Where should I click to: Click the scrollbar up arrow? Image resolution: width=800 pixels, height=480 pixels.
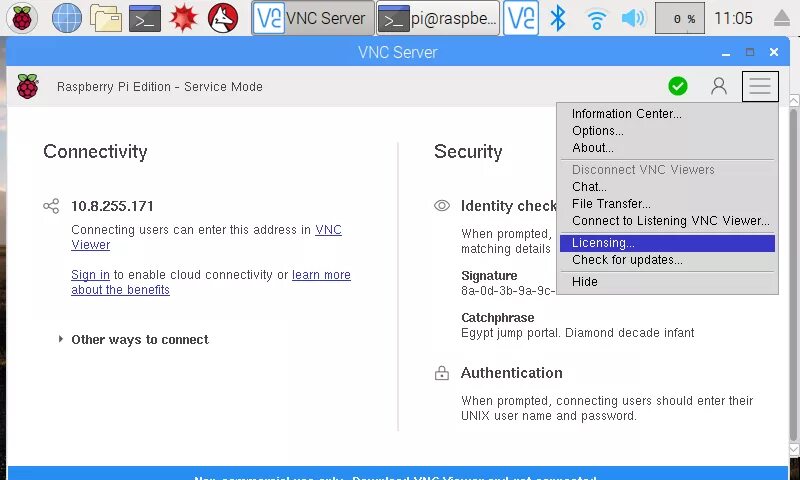(x=794, y=100)
